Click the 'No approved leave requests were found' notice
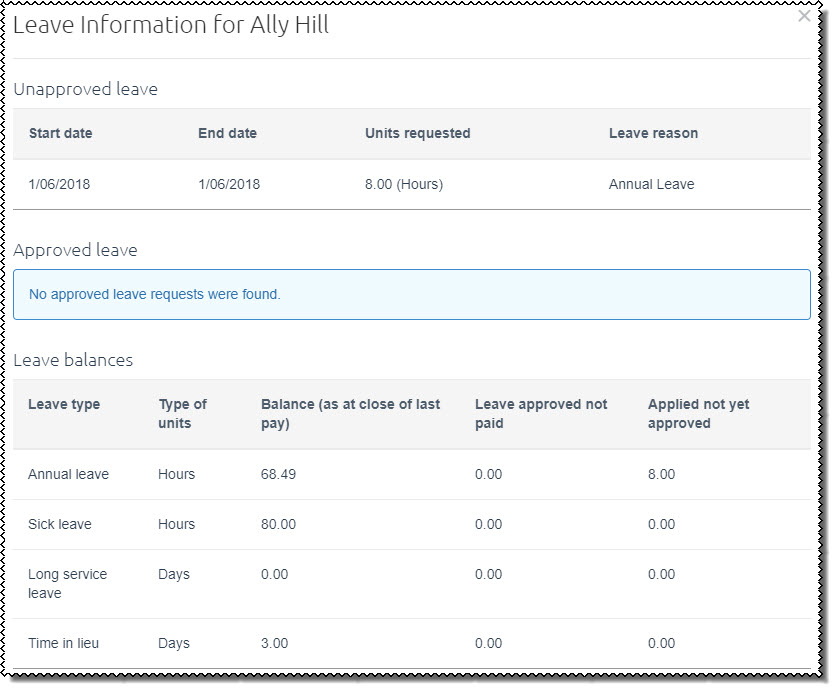The height and width of the screenshot is (693, 838). point(155,295)
